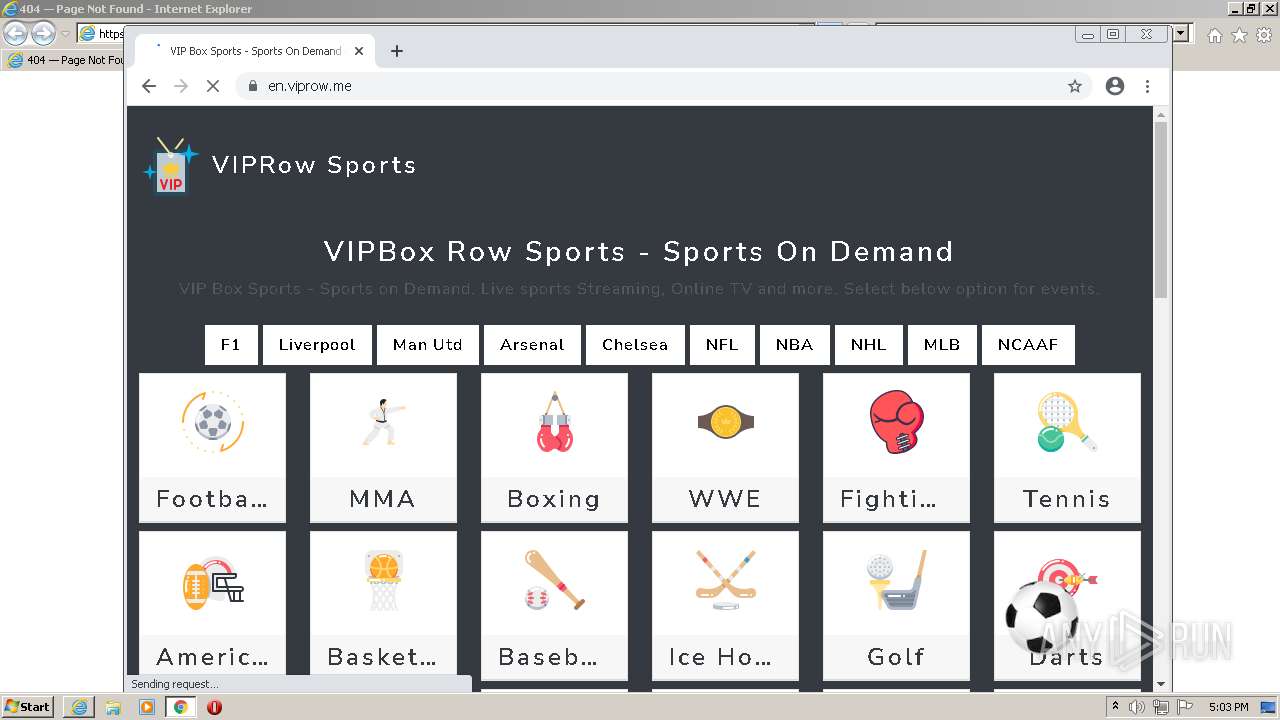The image size is (1280, 720).
Task: Click Internet Explorer back button
Action: point(16,34)
